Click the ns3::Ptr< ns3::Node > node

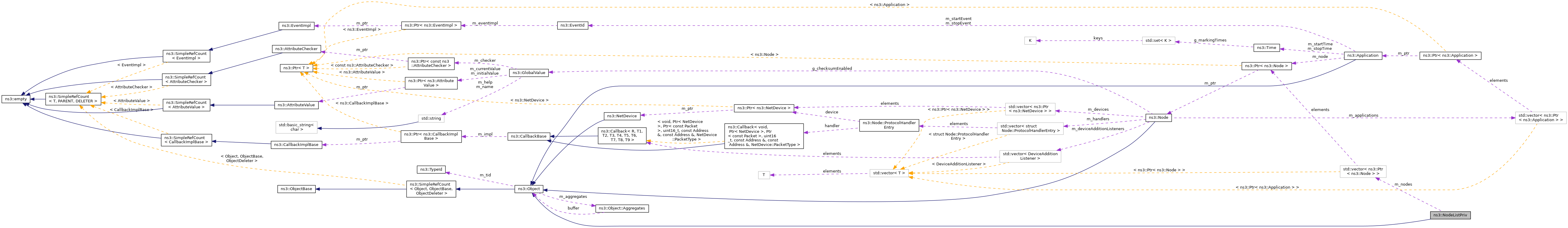[1267, 66]
